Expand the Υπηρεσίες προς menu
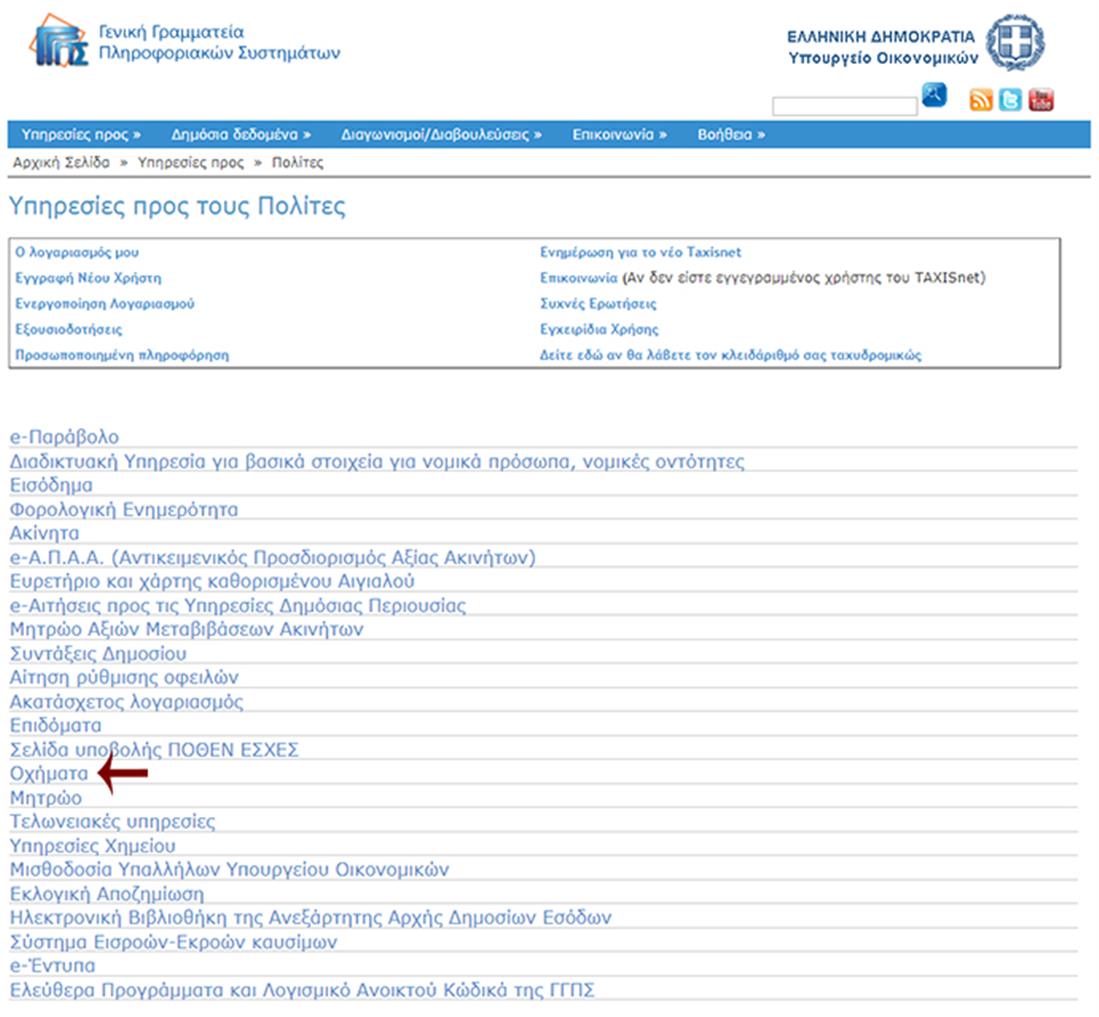The image size is (1099, 1017). coord(81,134)
